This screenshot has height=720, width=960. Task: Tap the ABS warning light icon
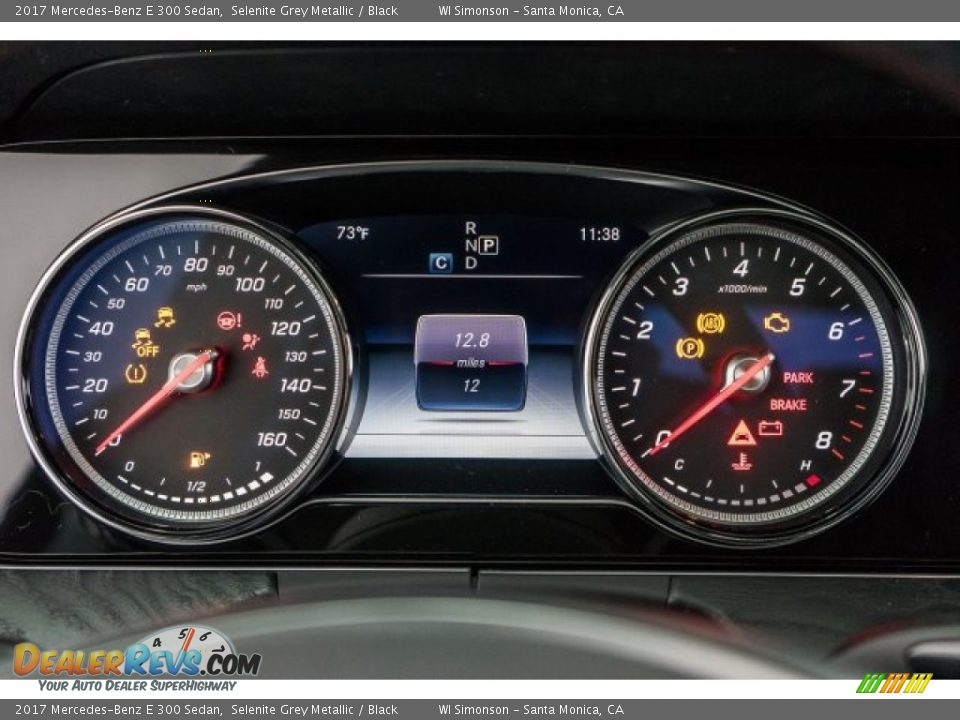710,323
